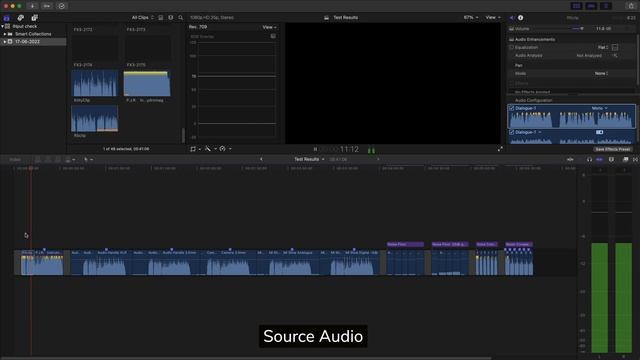The height and width of the screenshot is (360, 640).
Task: Show the Titles and Generators sidebar icon
Action: click(34, 18)
